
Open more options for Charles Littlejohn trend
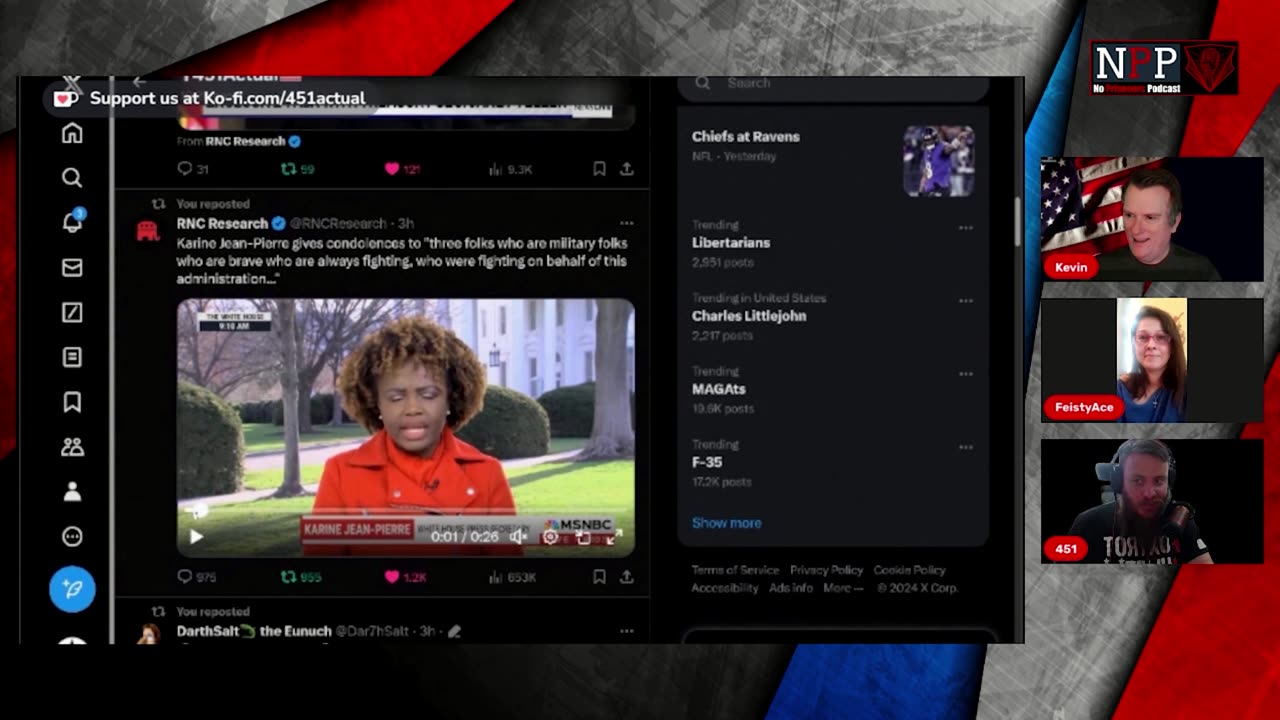(x=965, y=300)
